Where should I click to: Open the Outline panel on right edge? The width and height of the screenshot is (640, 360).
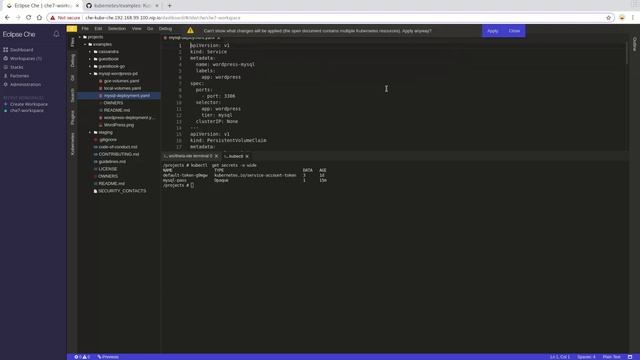pos(635,44)
